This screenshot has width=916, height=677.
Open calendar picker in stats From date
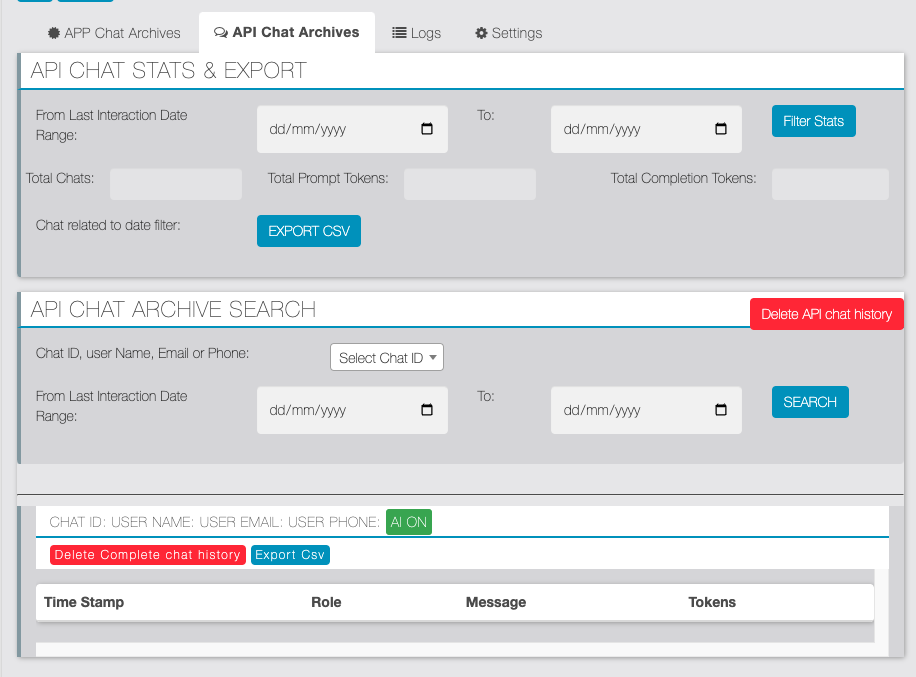click(x=427, y=130)
